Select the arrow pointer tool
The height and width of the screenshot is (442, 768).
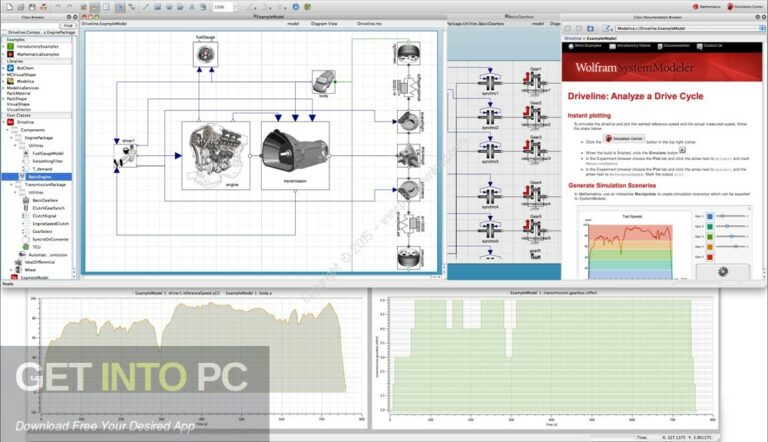click(120, 7)
